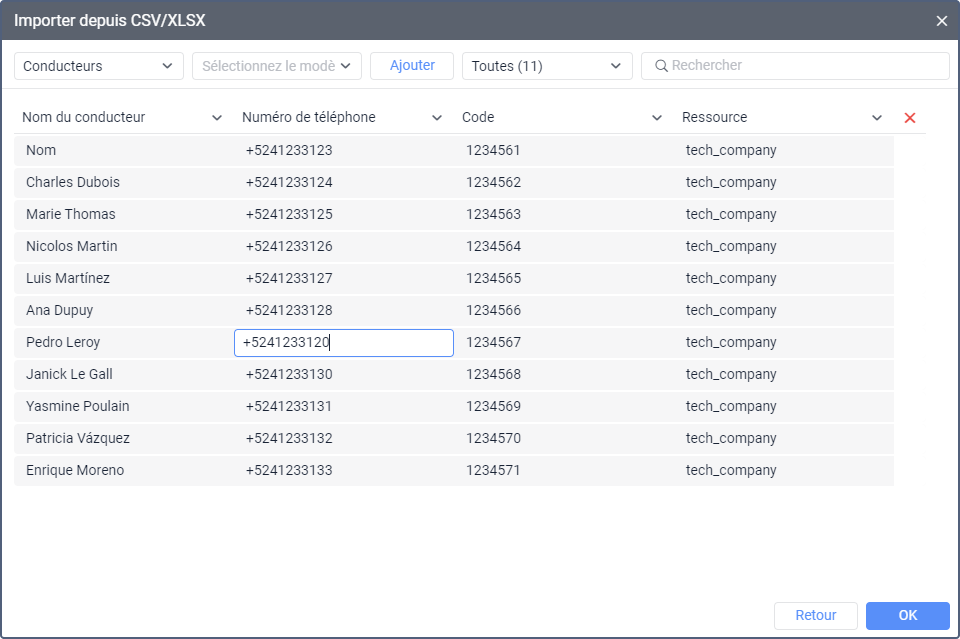Click phone number +5241233133
The width and height of the screenshot is (960, 639).
point(289,470)
